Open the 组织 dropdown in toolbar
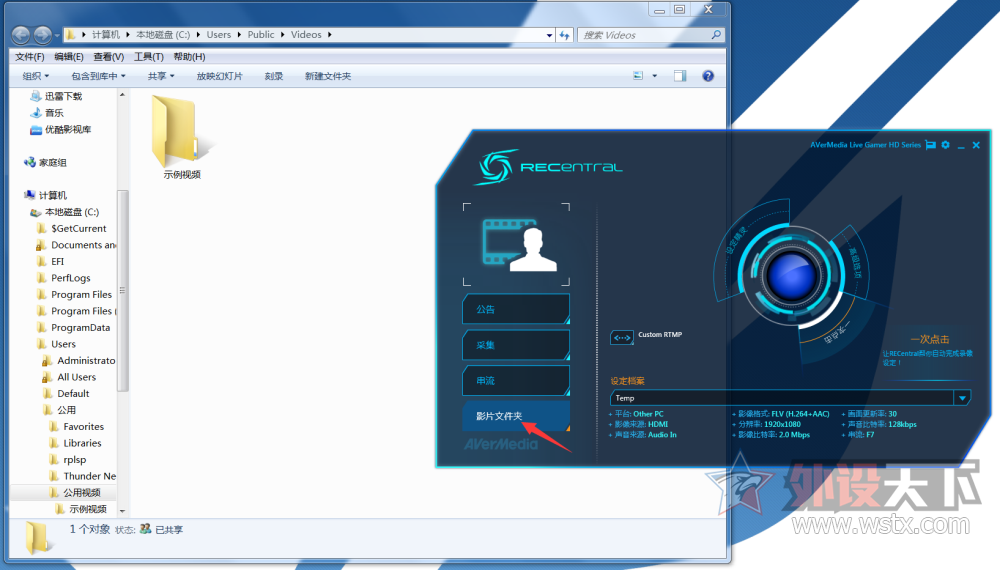The height and width of the screenshot is (570, 1000). pyautogui.click(x=36, y=76)
